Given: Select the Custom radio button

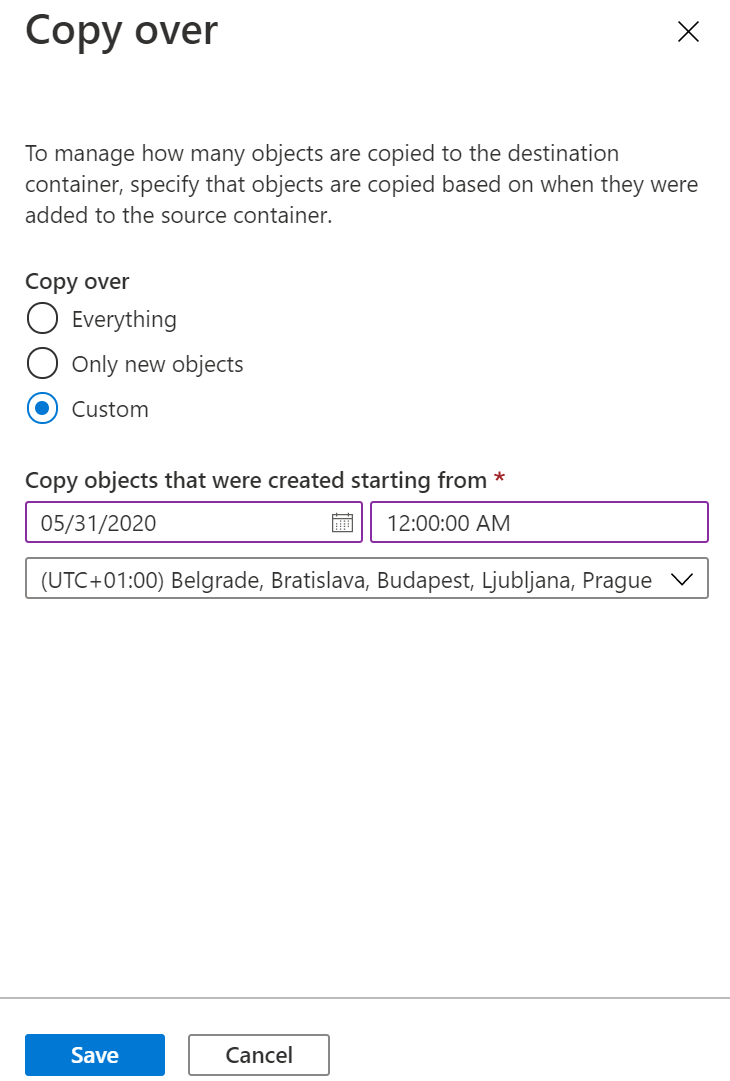Looking at the screenshot, I should [42, 409].
